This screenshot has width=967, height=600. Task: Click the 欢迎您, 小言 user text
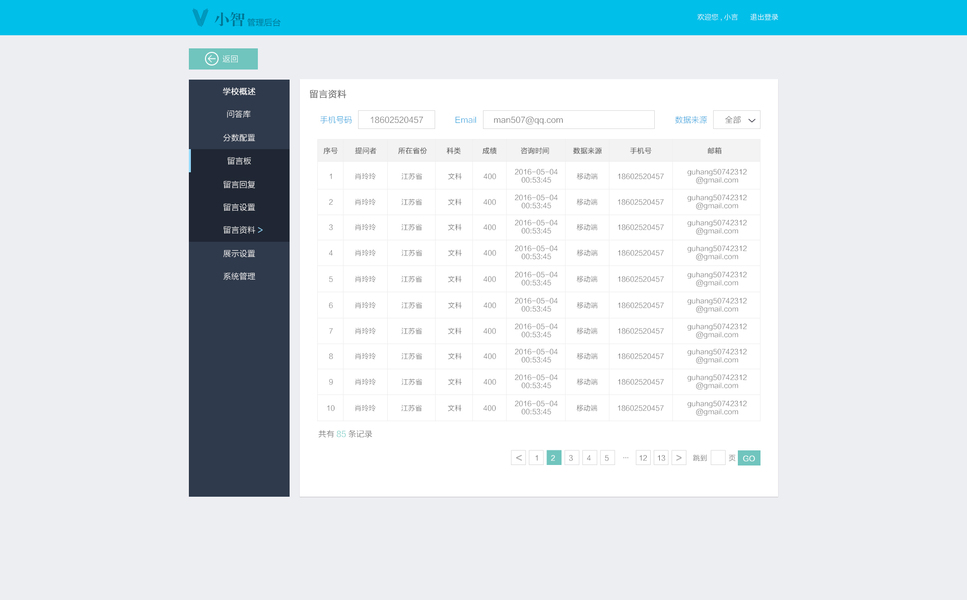click(x=717, y=17)
